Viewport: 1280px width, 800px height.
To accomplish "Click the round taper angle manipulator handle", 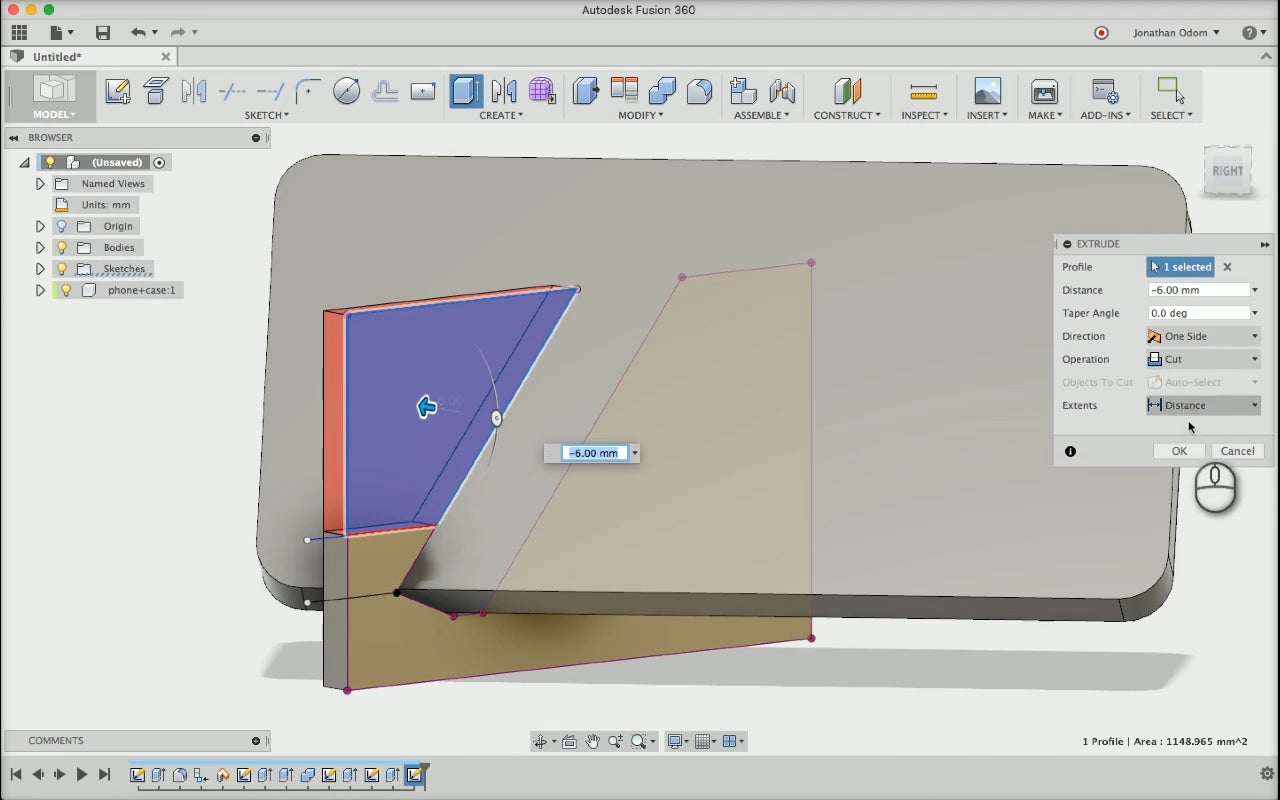I will [496, 418].
